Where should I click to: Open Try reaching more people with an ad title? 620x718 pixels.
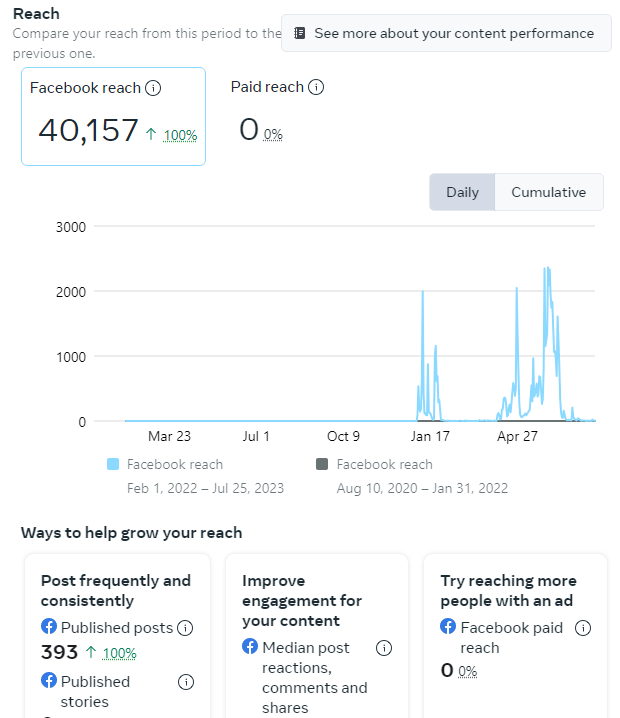[508, 591]
